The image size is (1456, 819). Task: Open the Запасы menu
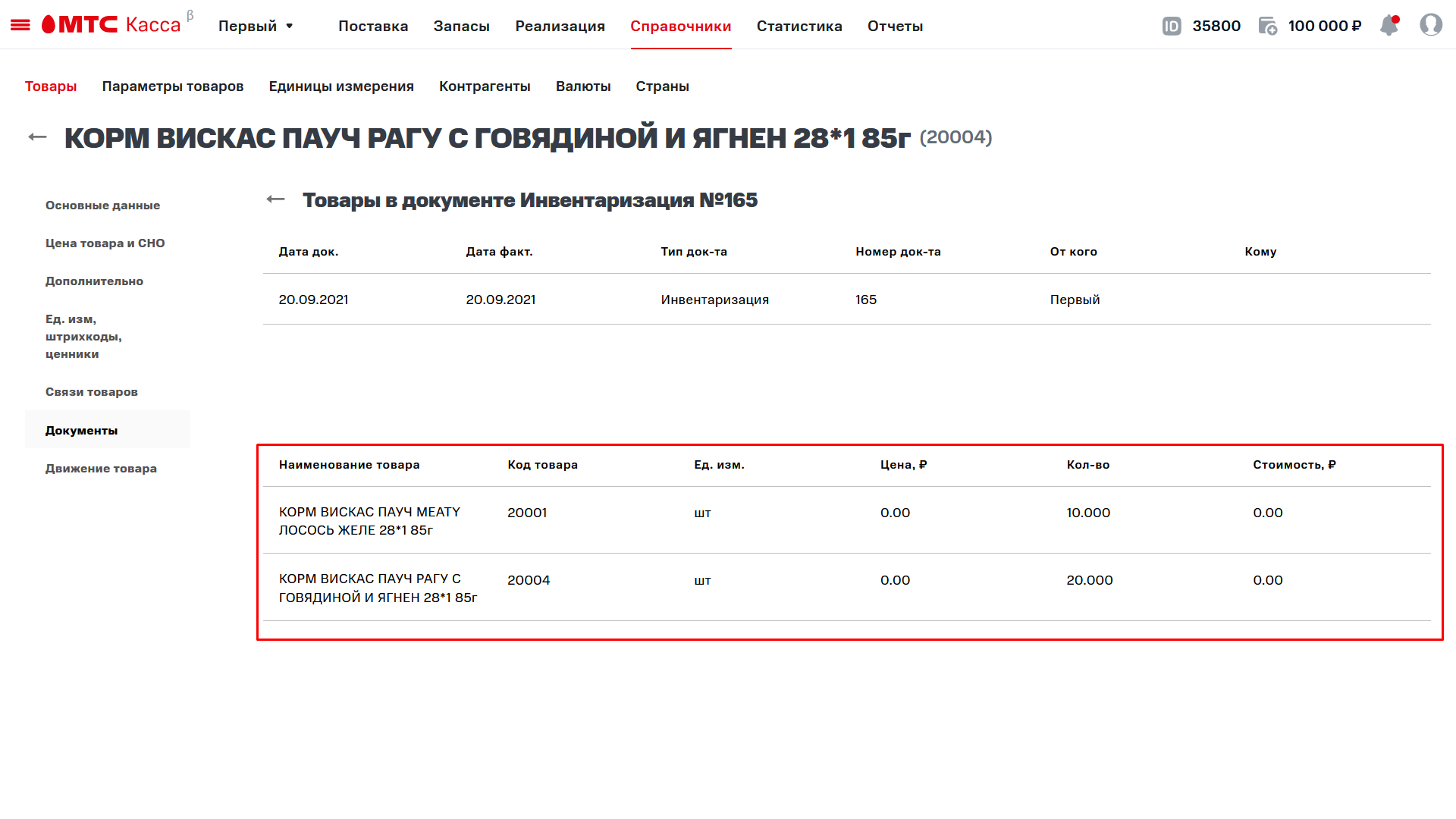[x=462, y=26]
